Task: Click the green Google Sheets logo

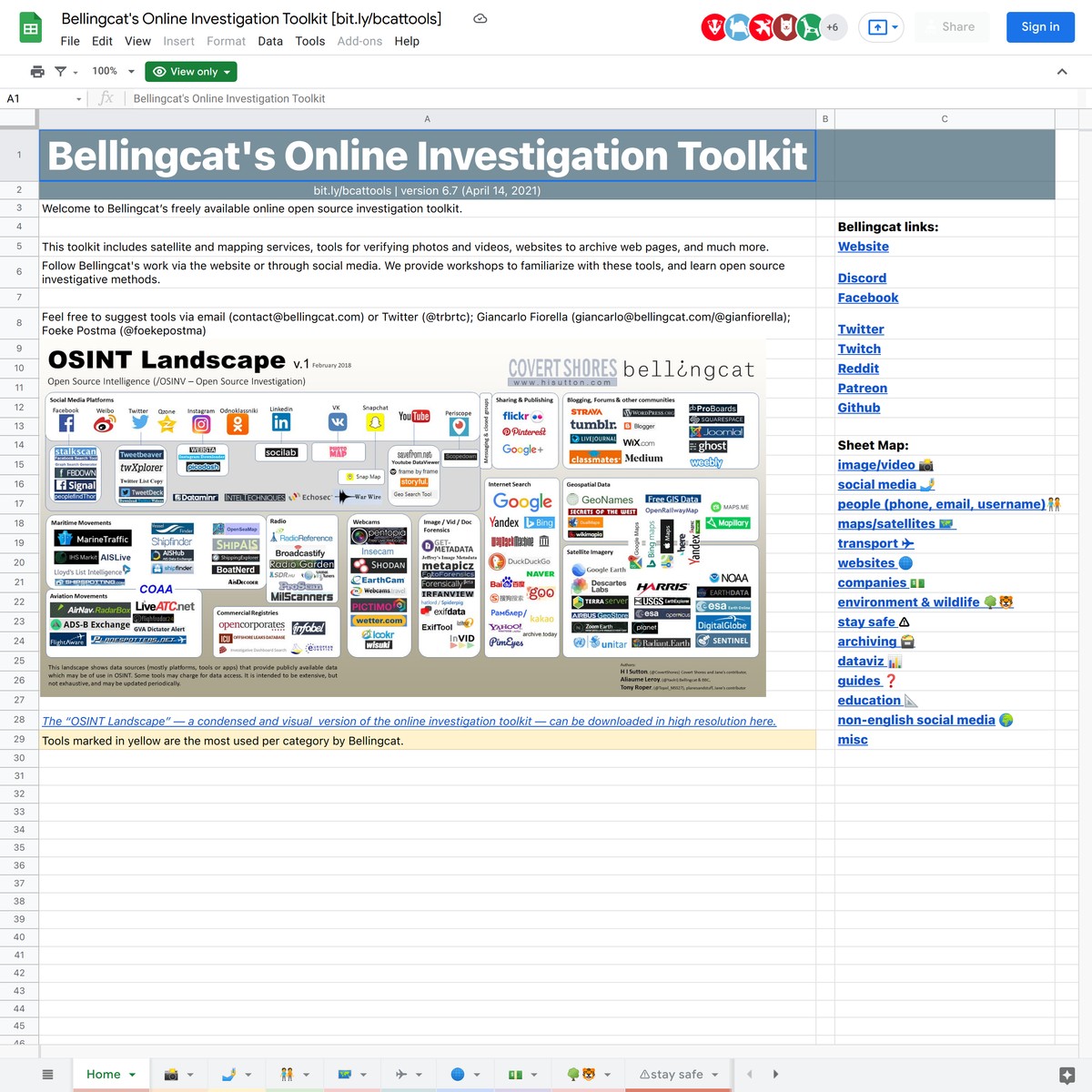Action: click(30, 26)
